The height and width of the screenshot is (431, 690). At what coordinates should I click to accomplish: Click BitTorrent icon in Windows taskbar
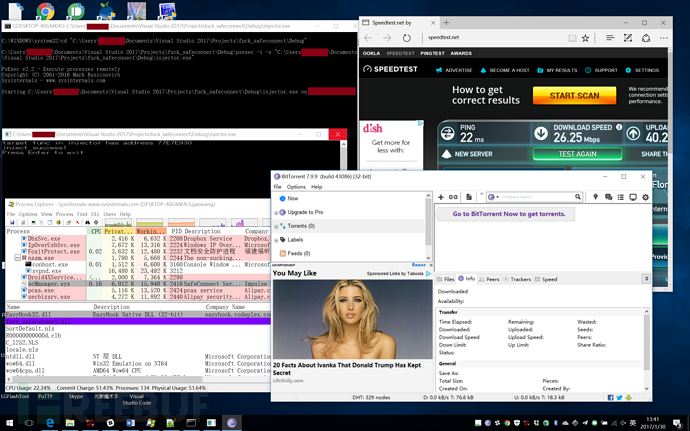(232, 423)
